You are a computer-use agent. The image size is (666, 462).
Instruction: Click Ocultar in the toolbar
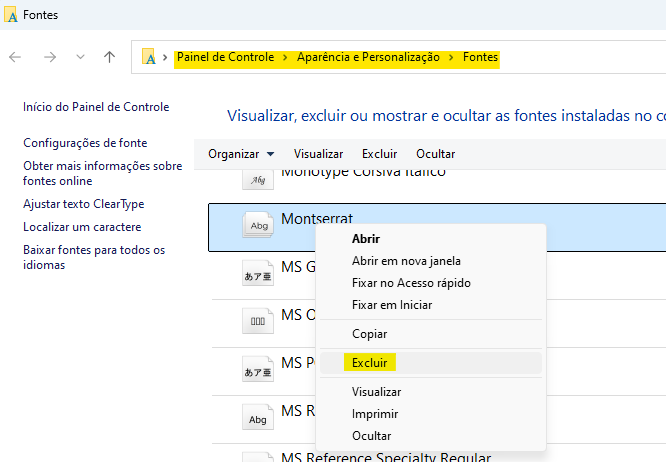[436, 154]
